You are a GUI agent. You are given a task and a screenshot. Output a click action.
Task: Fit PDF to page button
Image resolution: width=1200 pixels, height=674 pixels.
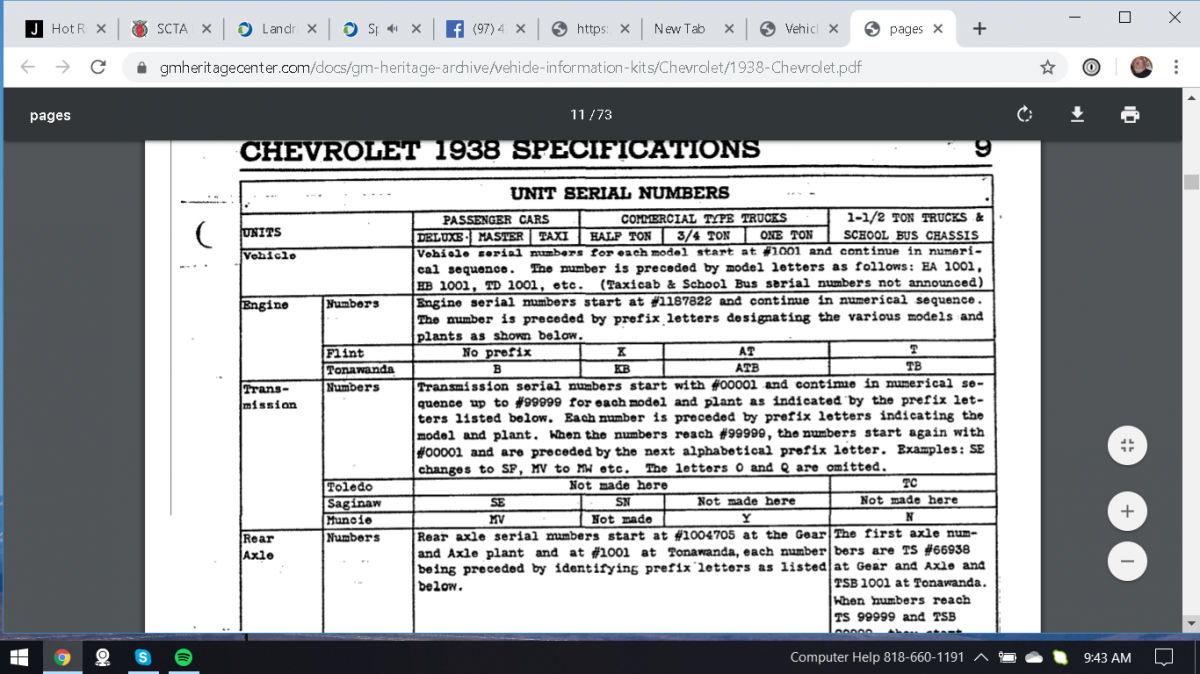1127,446
